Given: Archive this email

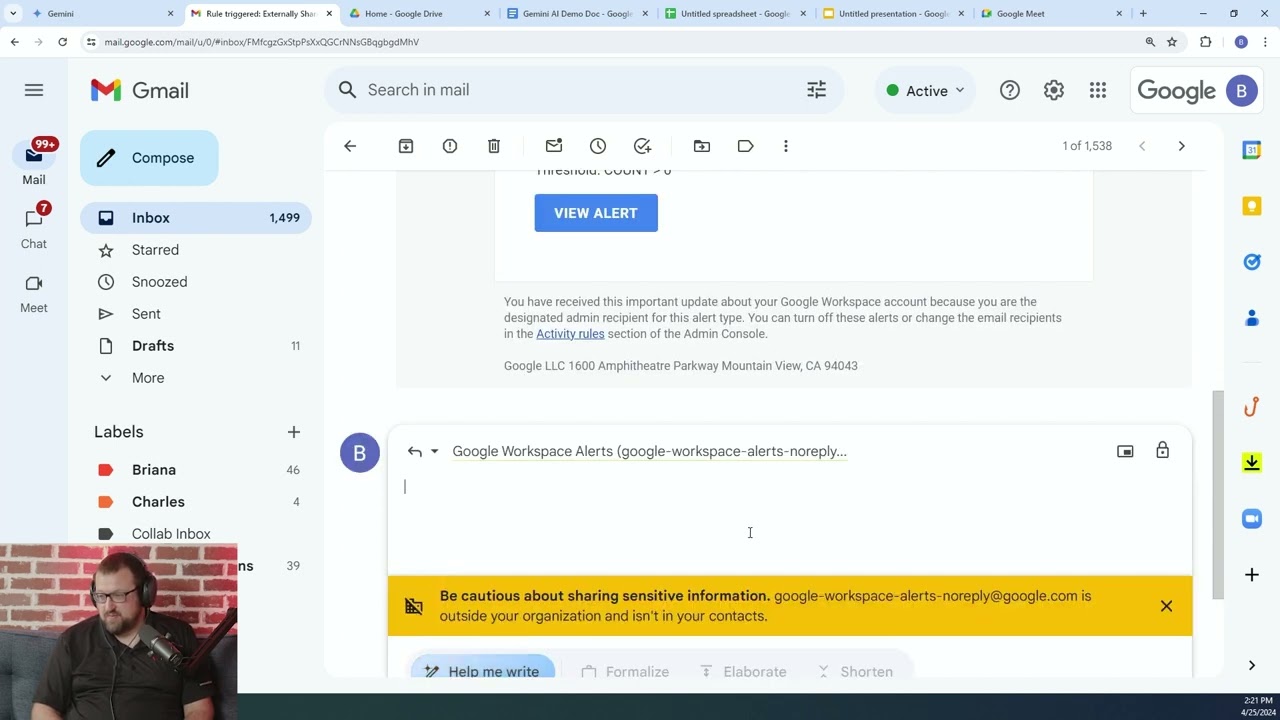Looking at the screenshot, I should [406, 146].
